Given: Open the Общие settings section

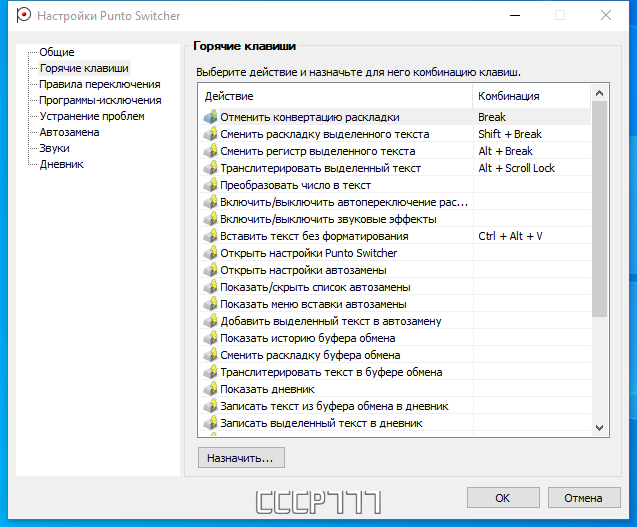Looking at the screenshot, I should [57, 52].
